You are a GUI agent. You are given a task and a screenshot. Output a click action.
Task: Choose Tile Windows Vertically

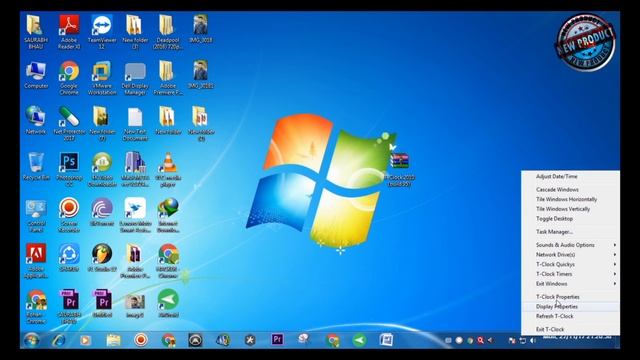[571, 209]
